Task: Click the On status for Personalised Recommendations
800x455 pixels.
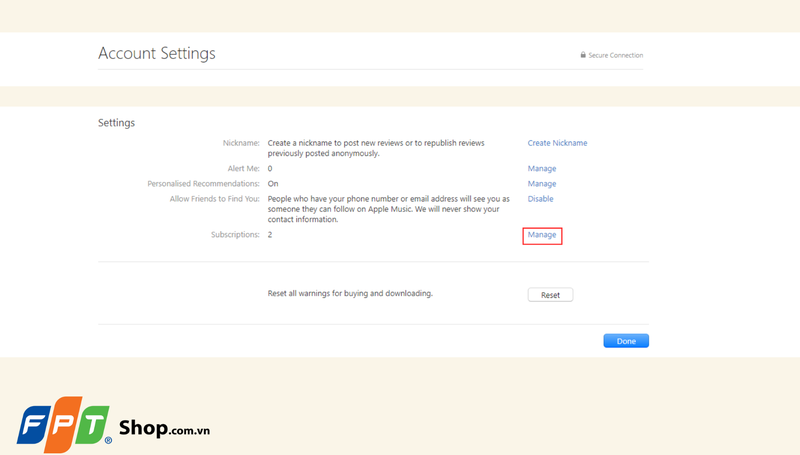Action: click(x=272, y=184)
